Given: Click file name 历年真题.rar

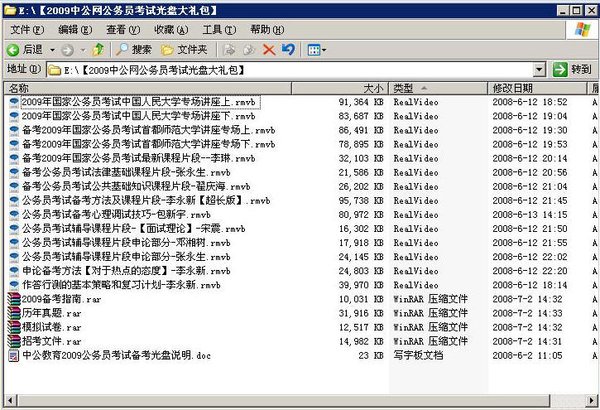Looking at the screenshot, I should coord(52,313).
